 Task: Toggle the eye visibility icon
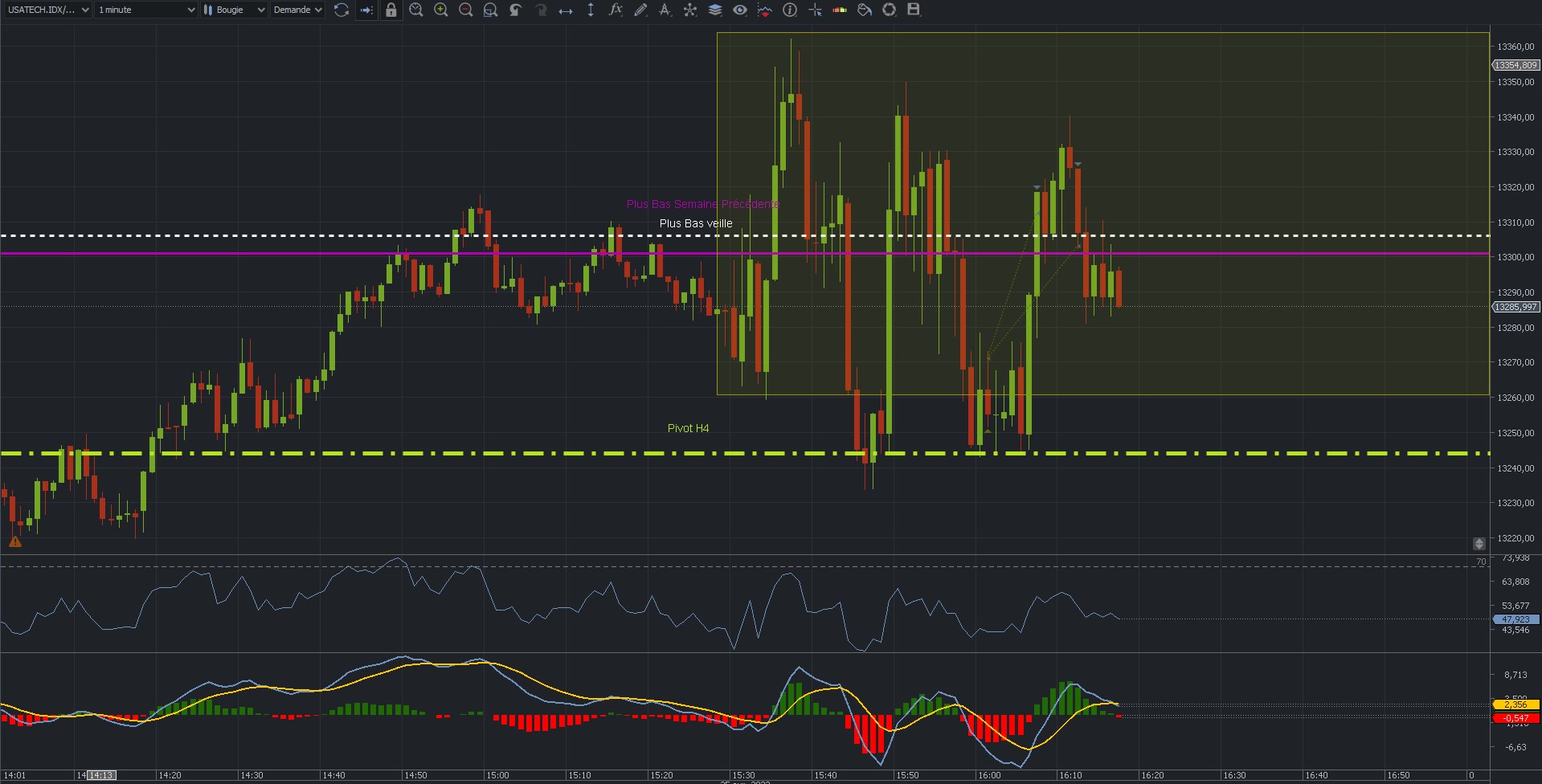740,10
